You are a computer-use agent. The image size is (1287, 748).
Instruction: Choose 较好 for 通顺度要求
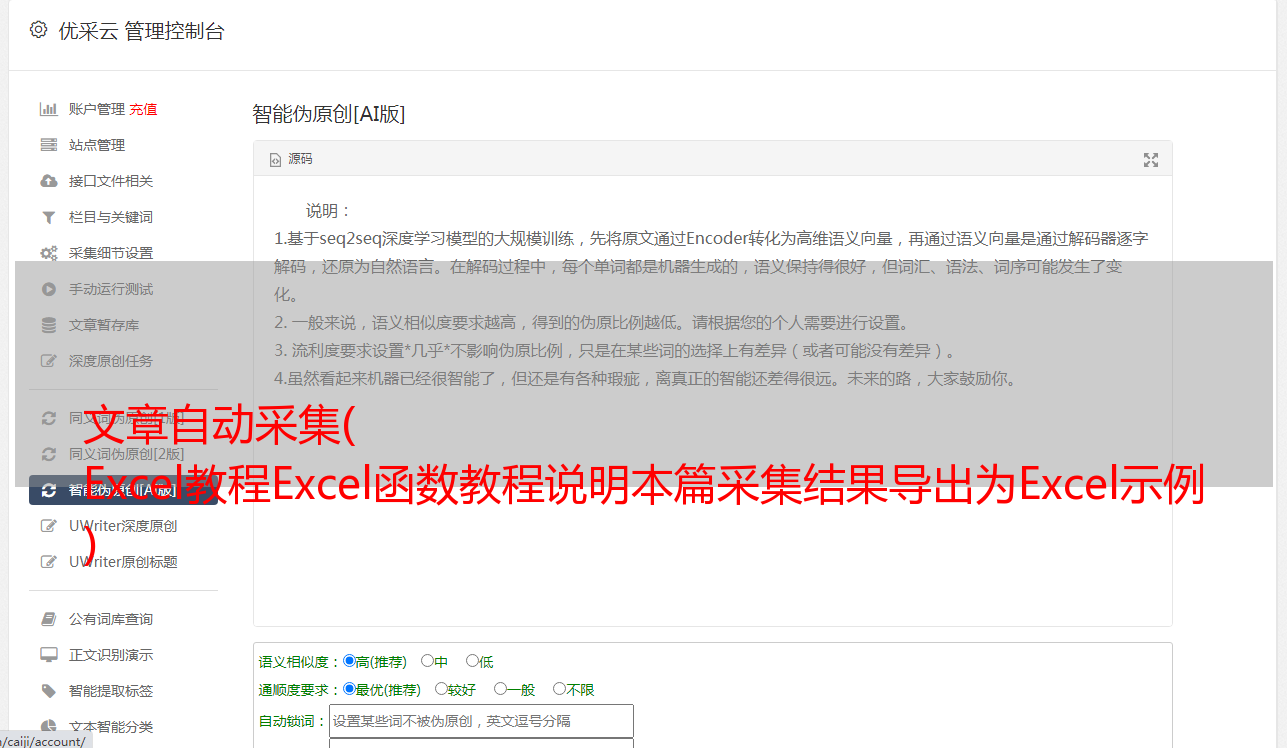pos(441,689)
